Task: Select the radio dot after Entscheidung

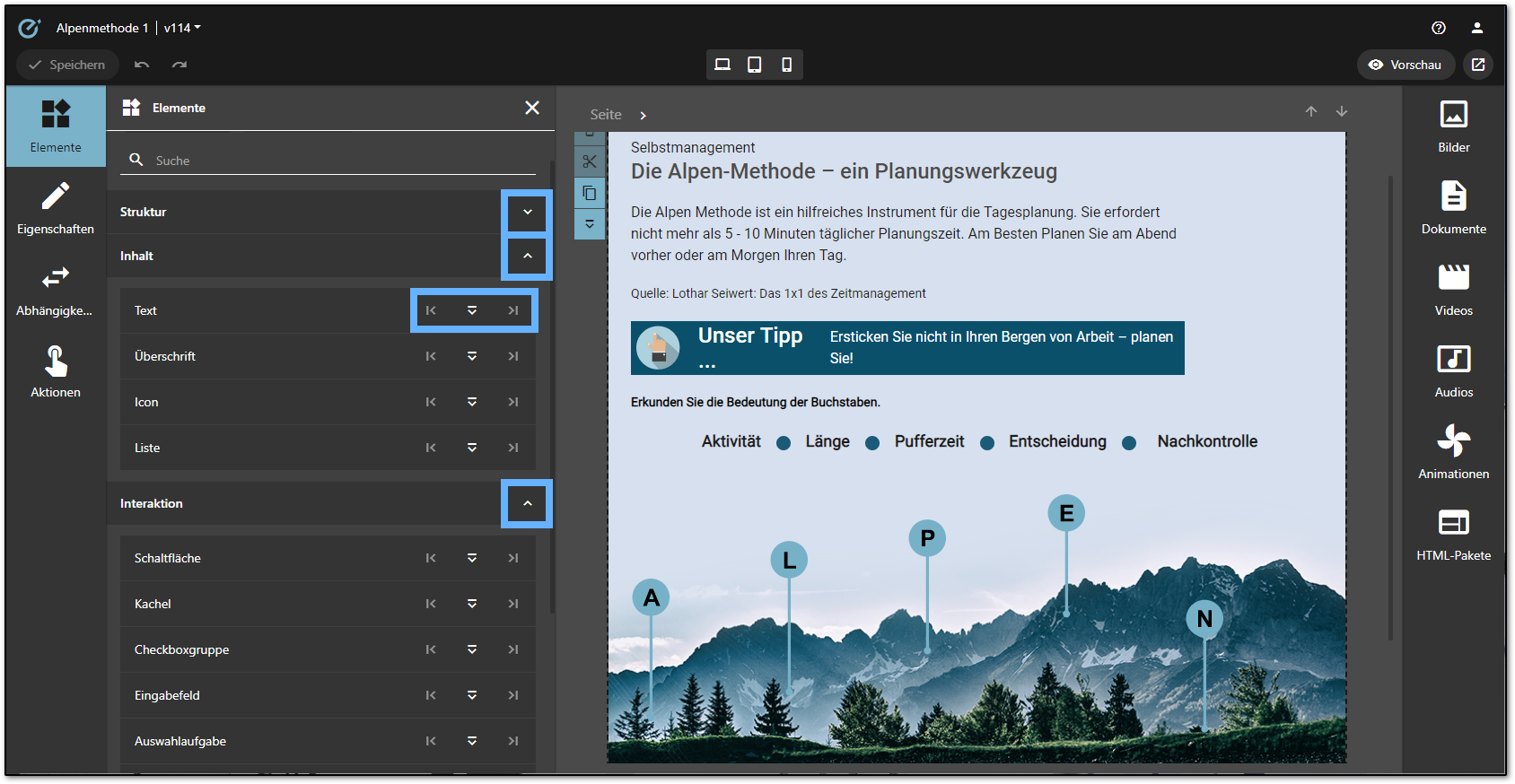Action: coord(1129,443)
